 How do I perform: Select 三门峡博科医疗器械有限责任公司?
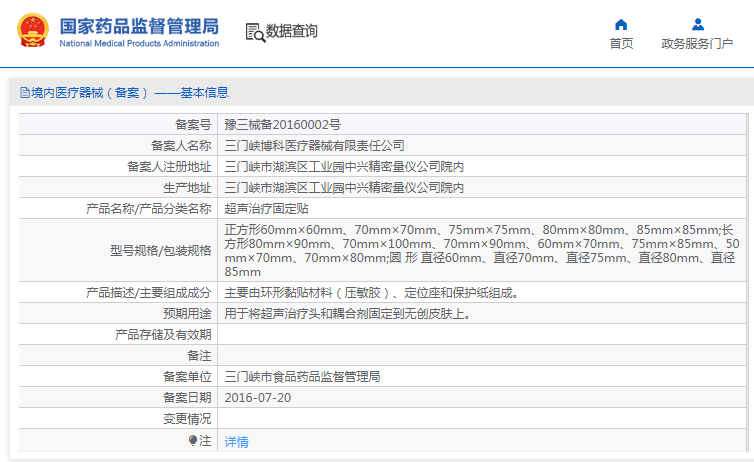click(314, 146)
